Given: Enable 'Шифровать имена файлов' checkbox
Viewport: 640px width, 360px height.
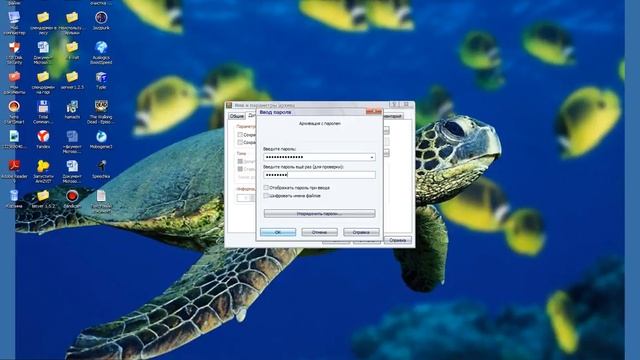Looking at the screenshot, I should (266, 196).
